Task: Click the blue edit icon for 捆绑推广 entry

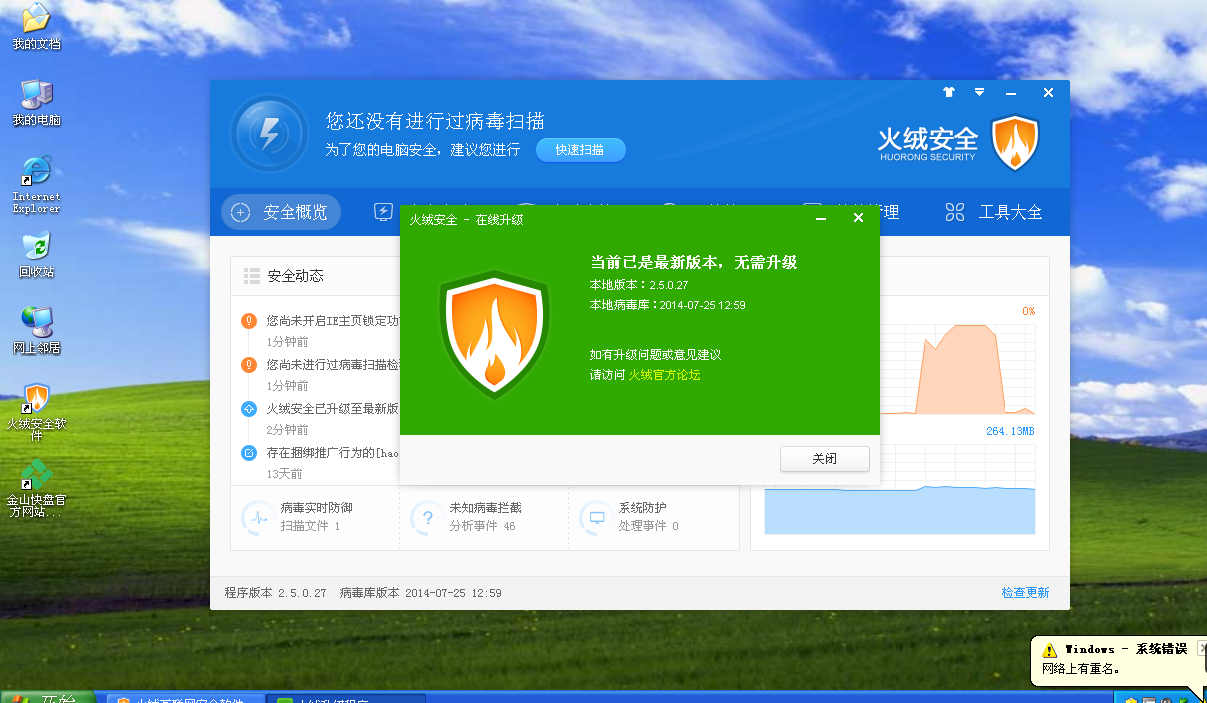Action: pyautogui.click(x=249, y=453)
